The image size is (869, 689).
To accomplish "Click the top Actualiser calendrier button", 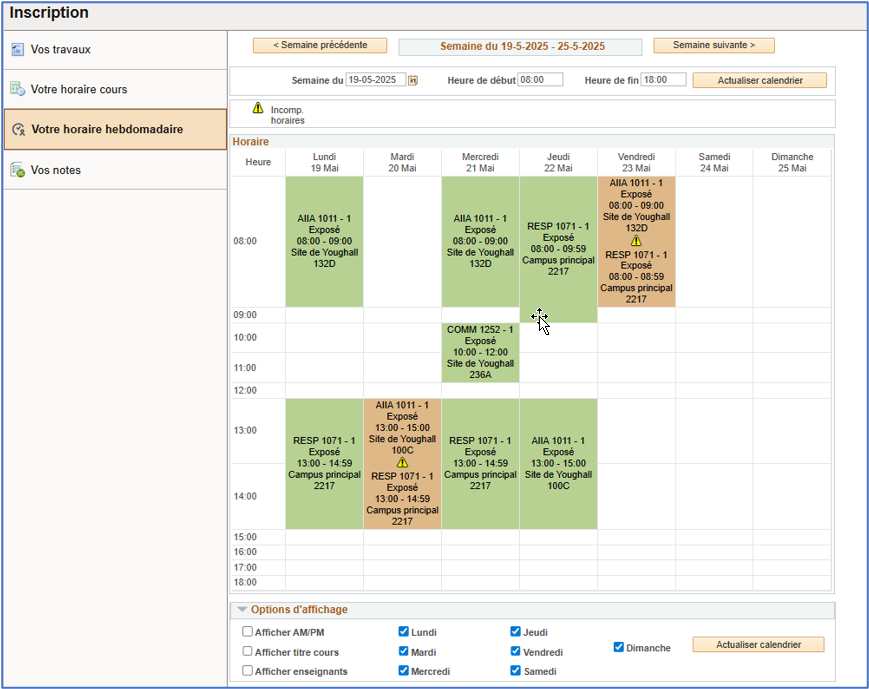I will [x=759, y=80].
